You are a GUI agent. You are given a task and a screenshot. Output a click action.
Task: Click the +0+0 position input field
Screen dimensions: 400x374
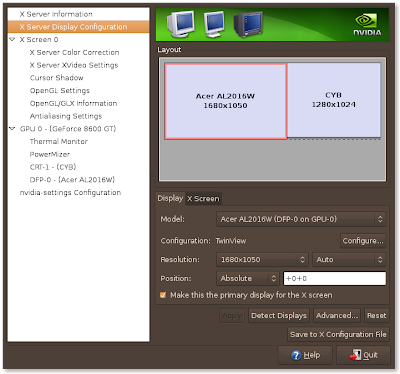point(335,278)
